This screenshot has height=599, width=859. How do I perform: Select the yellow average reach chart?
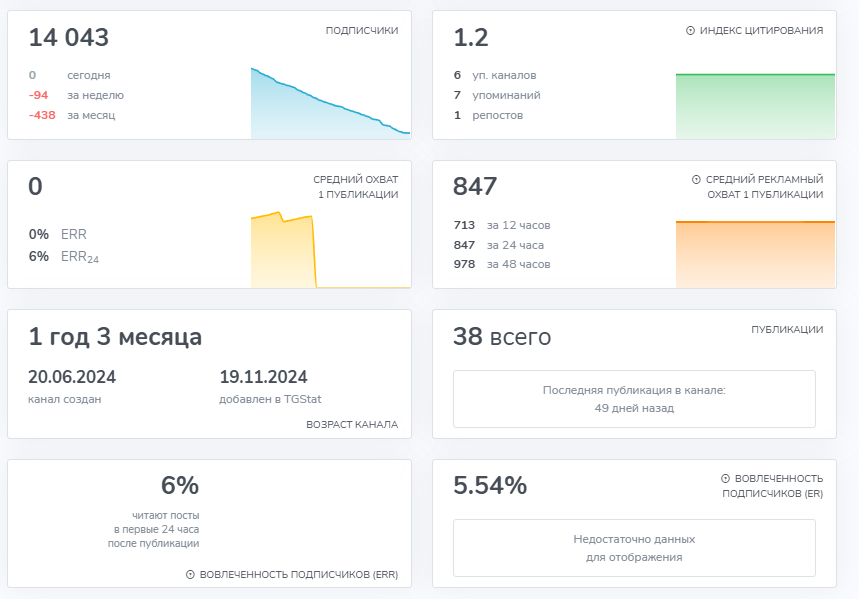pyautogui.click(x=285, y=250)
